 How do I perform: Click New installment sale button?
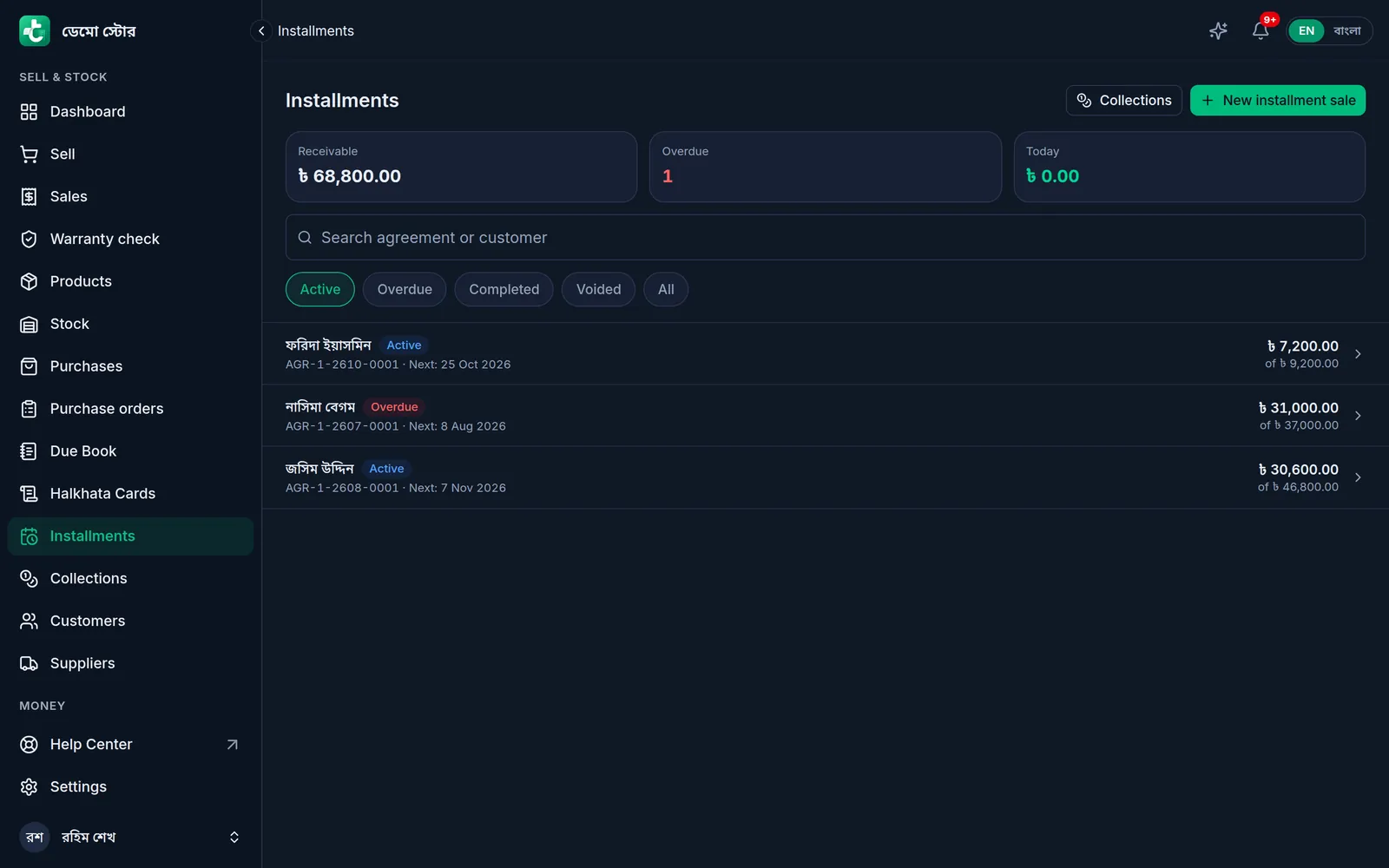point(1278,100)
